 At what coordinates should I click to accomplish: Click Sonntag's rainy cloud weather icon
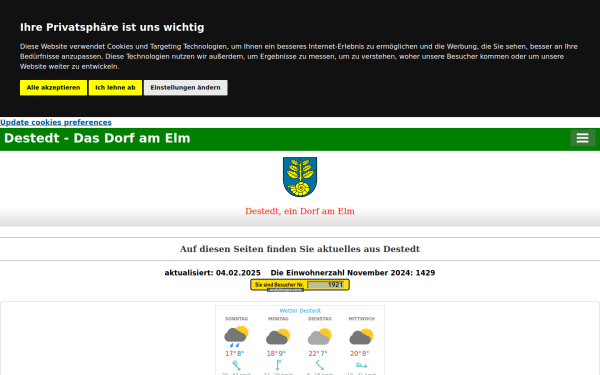click(236, 336)
